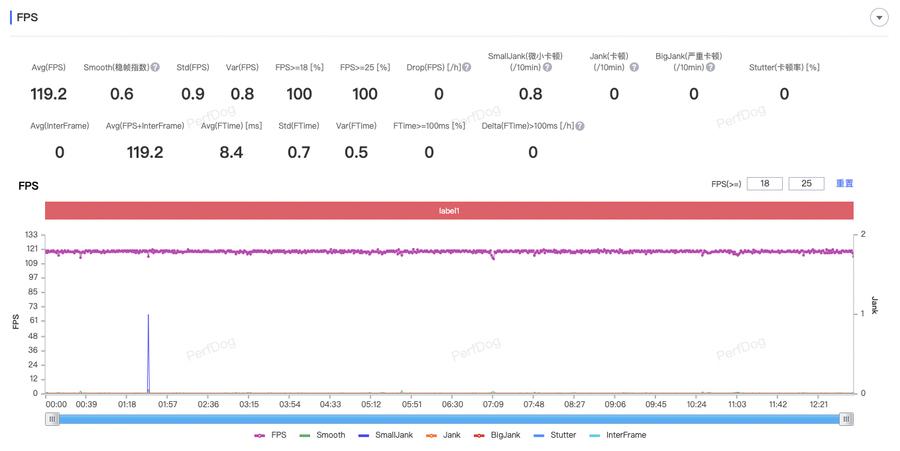Click help icon for Delta(FTime)>100ms

(580, 126)
